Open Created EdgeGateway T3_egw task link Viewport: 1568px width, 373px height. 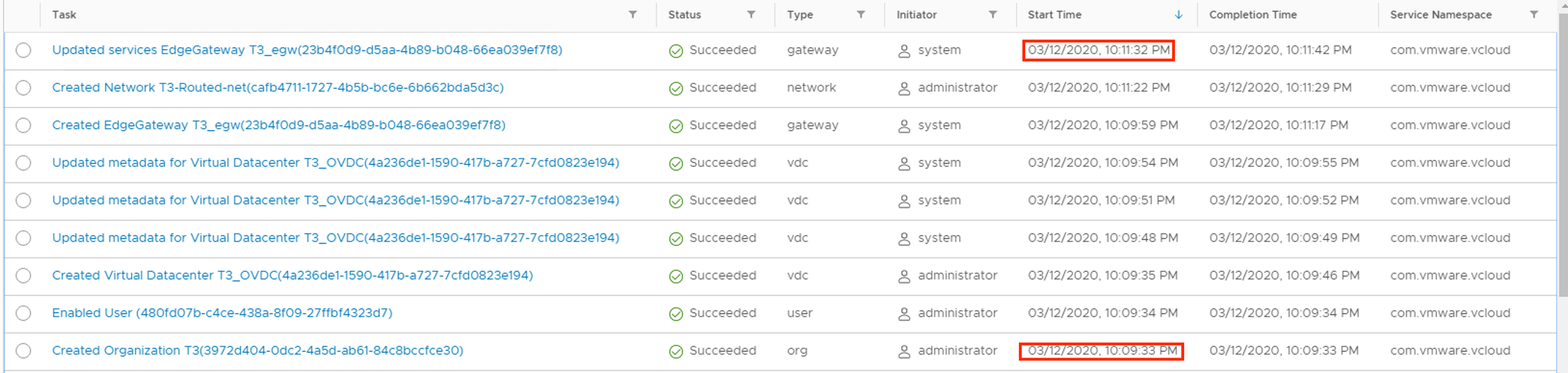coord(278,126)
